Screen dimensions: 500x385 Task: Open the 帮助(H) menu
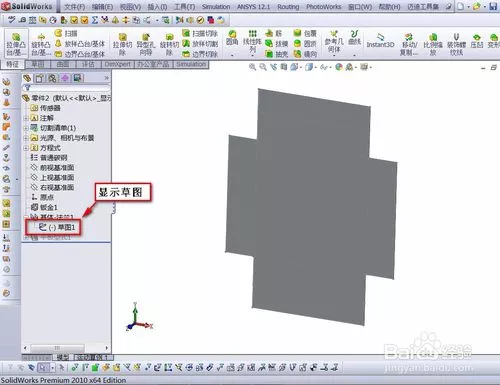(x=389, y=7)
